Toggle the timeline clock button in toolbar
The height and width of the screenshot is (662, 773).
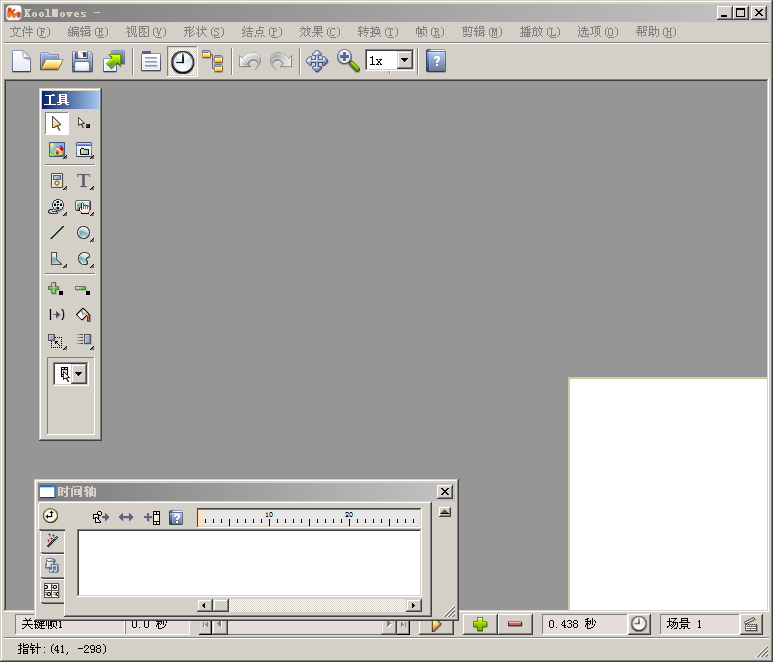pyautogui.click(x=182, y=62)
